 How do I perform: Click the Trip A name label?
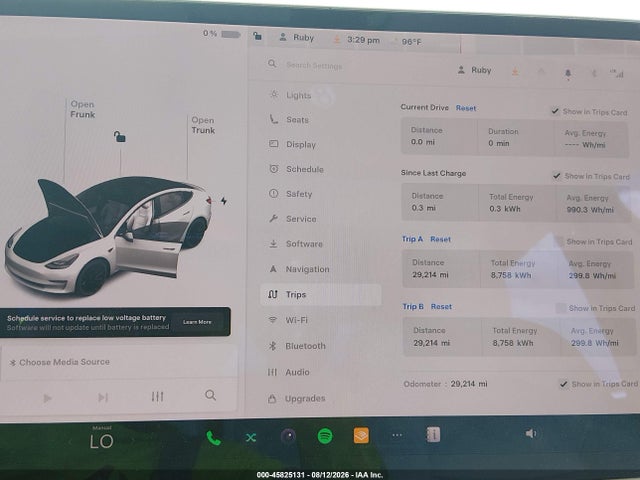(x=412, y=239)
